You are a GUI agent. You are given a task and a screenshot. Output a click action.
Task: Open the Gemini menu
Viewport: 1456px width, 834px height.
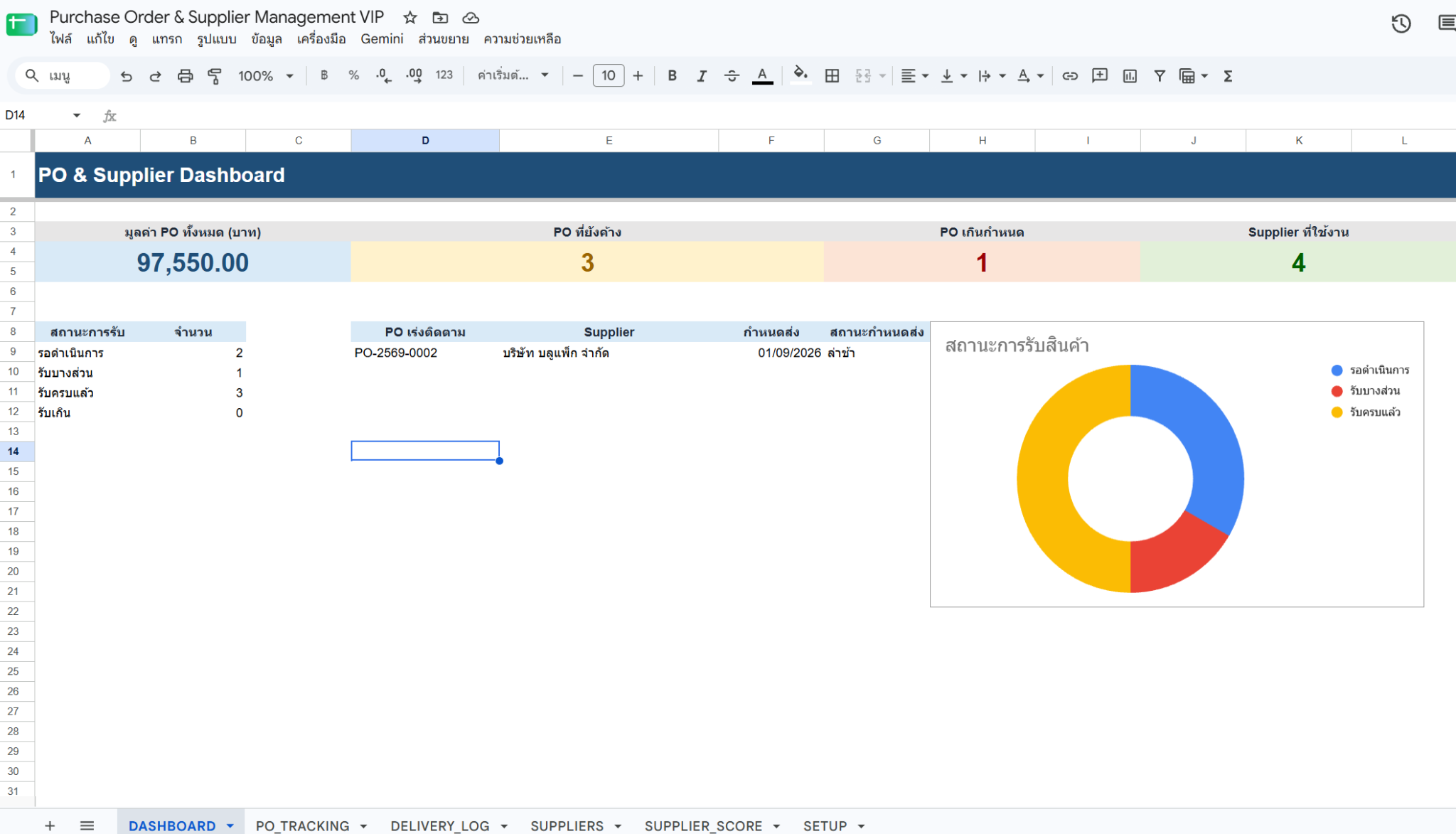[382, 39]
